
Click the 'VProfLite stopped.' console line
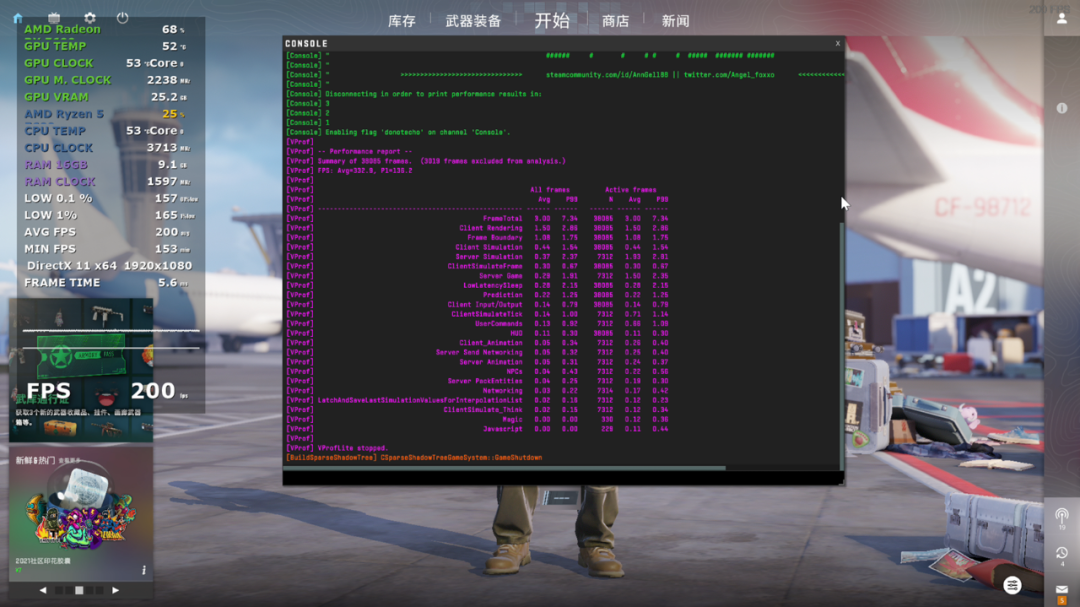337,448
